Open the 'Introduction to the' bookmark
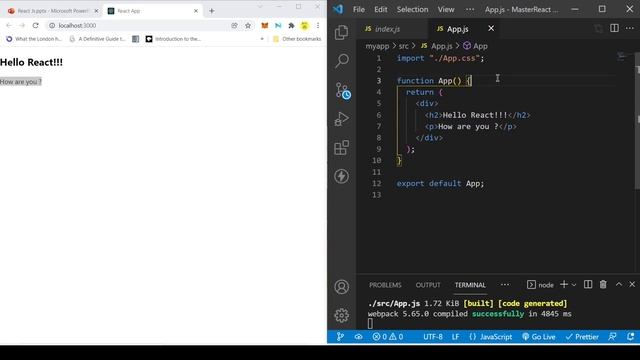640x360 pixels. [x=173, y=39]
